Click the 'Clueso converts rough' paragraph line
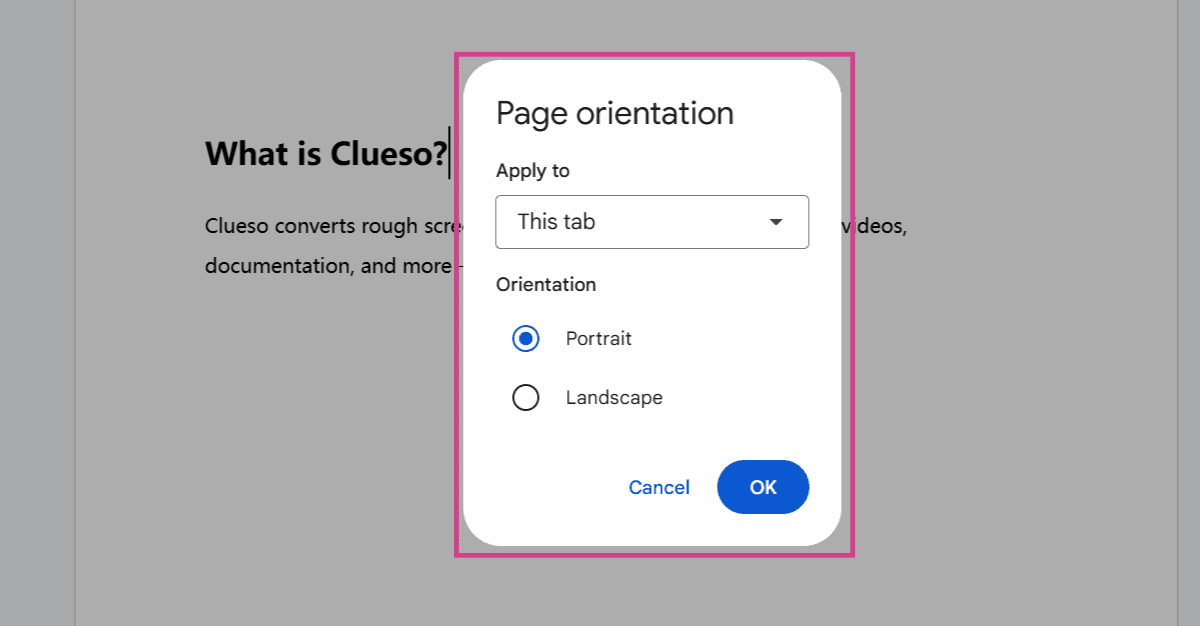Viewport: 1200px width, 626px height. 334,226
